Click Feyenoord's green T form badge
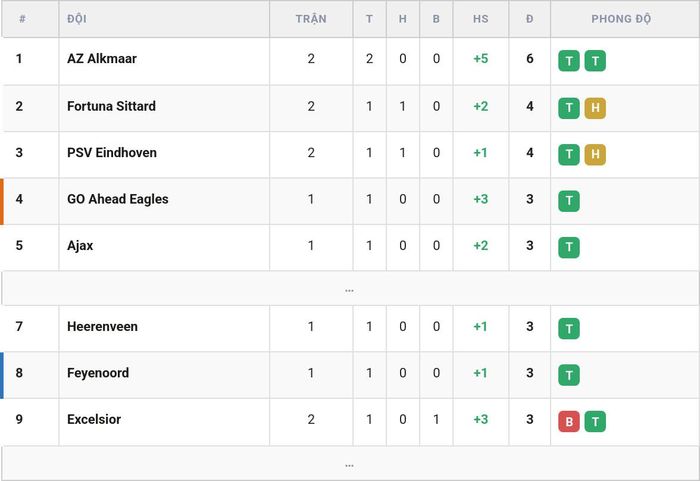The height and width of the screenshot is (481, 700). [569, 375]
